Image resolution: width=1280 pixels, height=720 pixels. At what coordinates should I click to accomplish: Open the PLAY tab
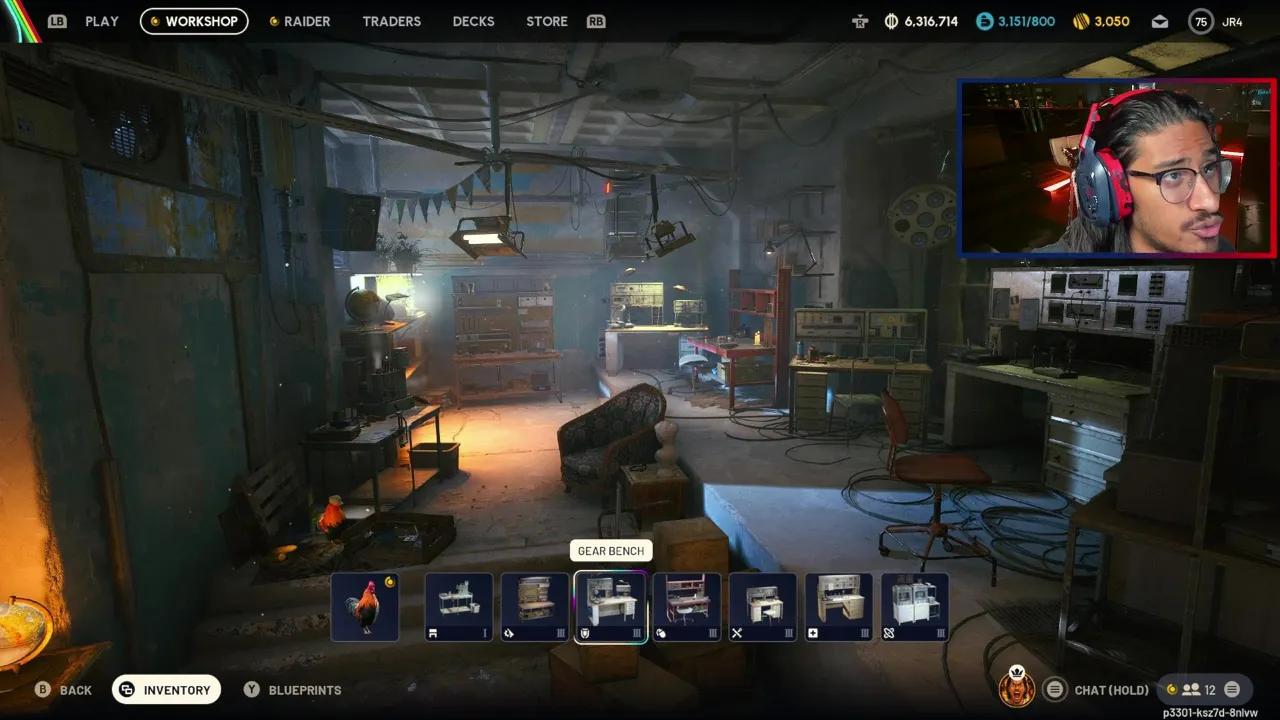[102, 21]
